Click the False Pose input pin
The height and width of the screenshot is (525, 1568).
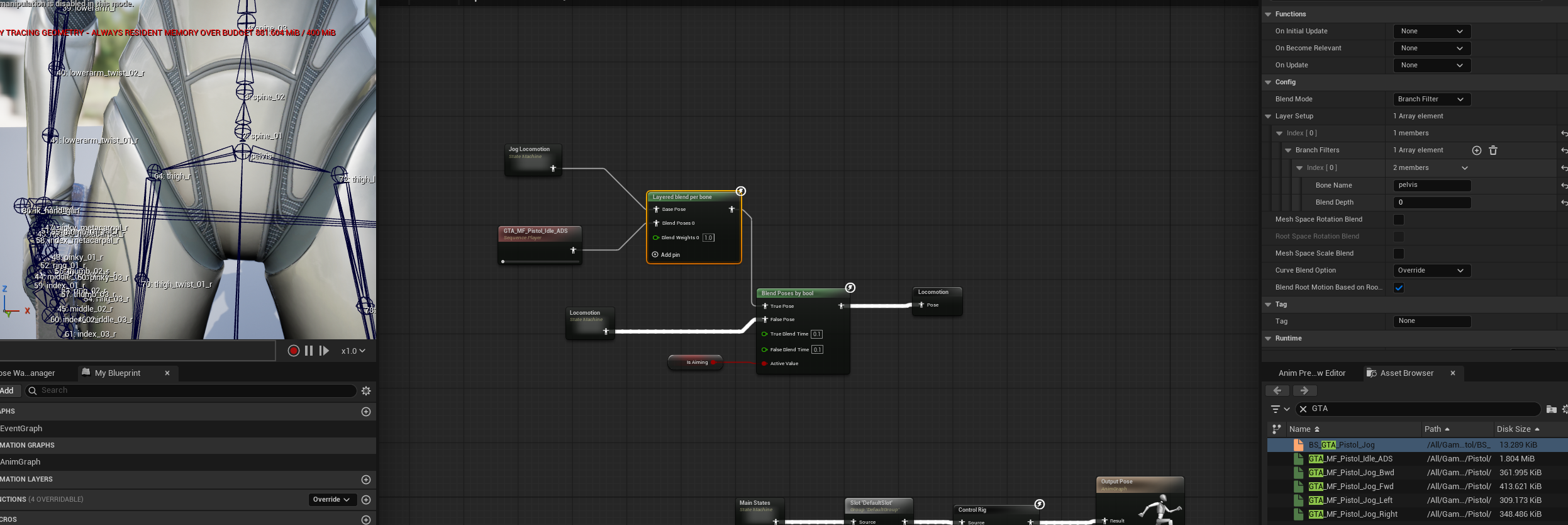tap(765, 320)
